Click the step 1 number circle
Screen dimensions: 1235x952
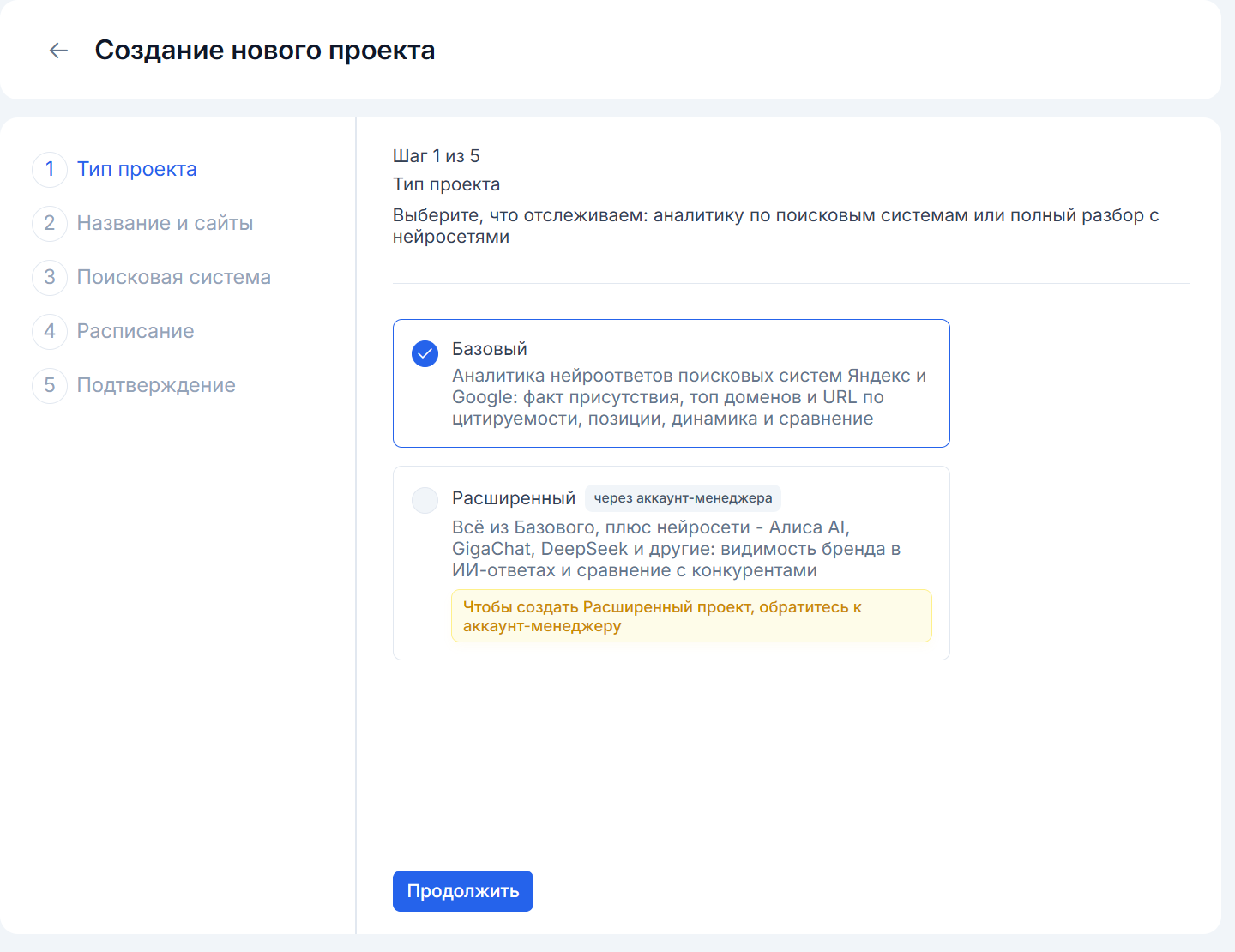tap(50, 169)
